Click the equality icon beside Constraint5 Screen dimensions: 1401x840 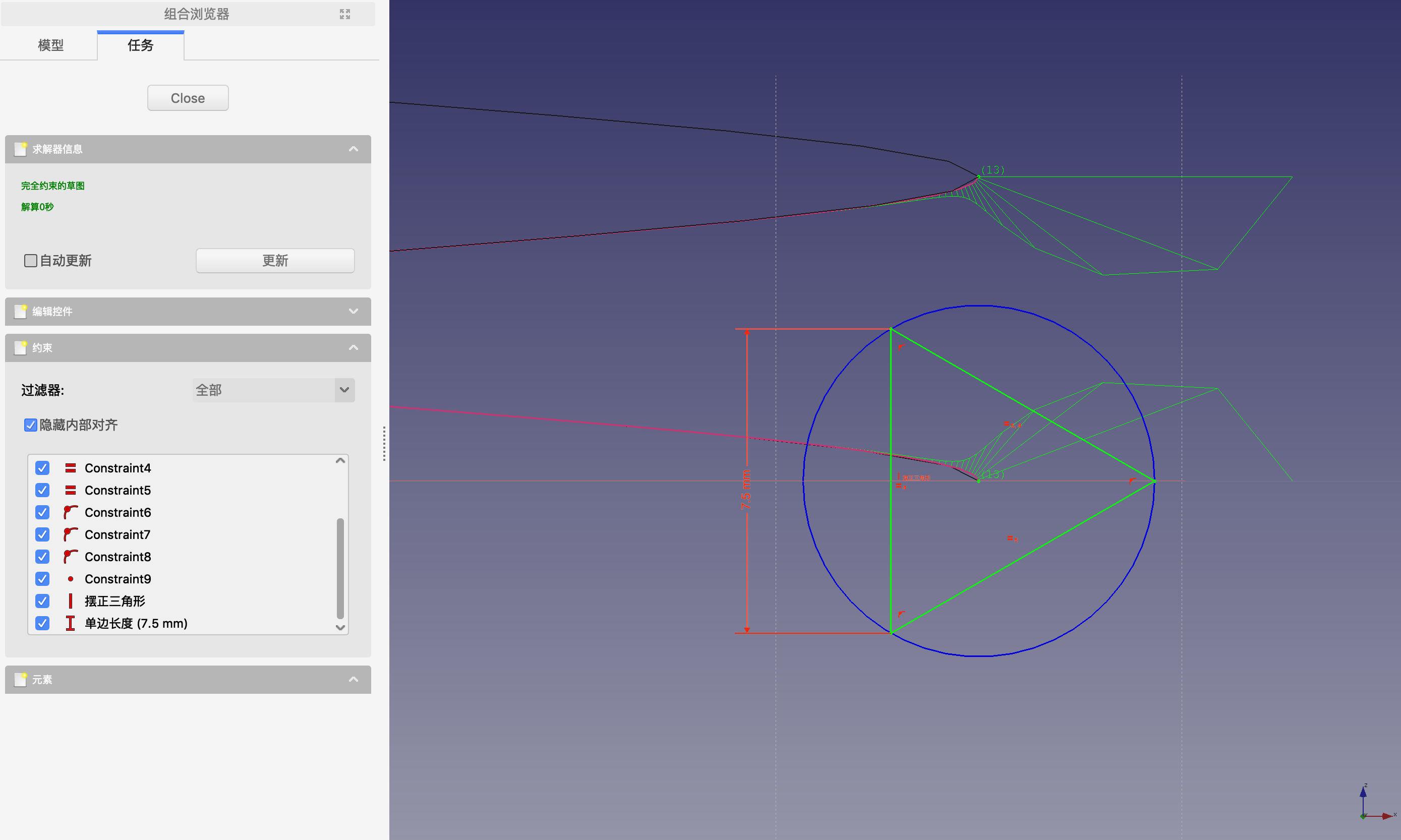click(x=70, y=490)
